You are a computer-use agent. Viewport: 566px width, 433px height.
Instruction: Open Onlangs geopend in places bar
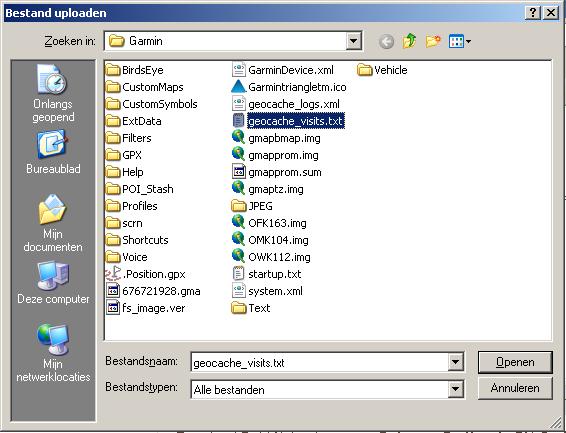(53, 93)
